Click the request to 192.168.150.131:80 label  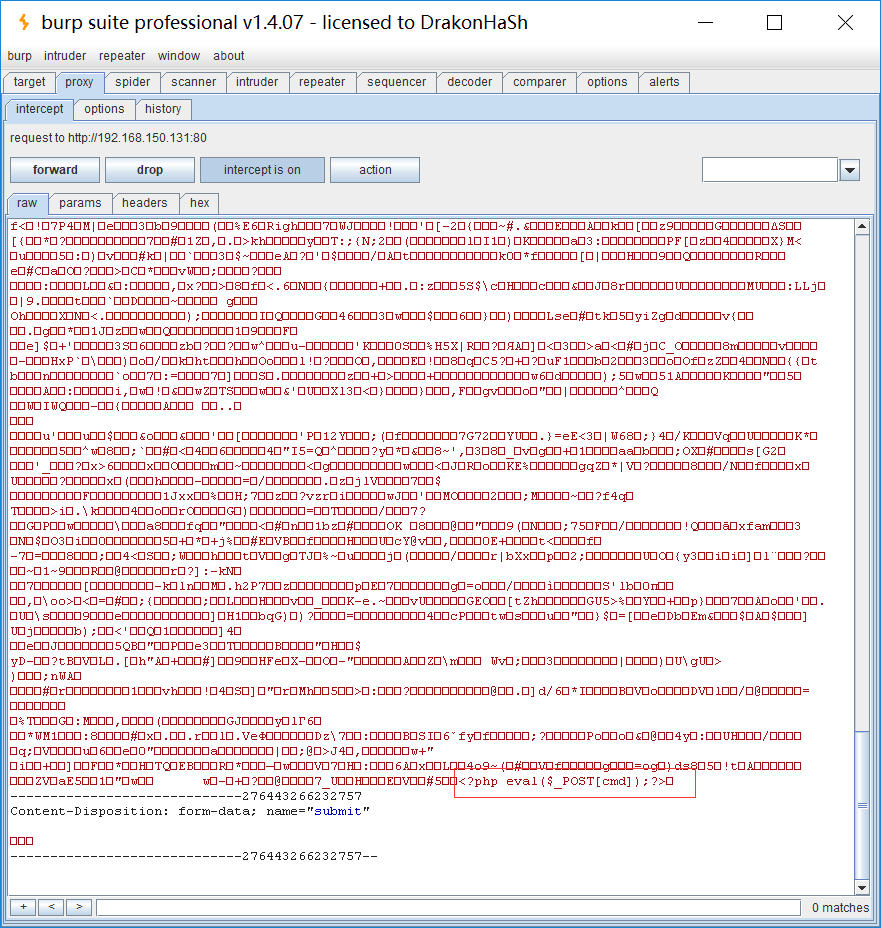coord(108,138)
